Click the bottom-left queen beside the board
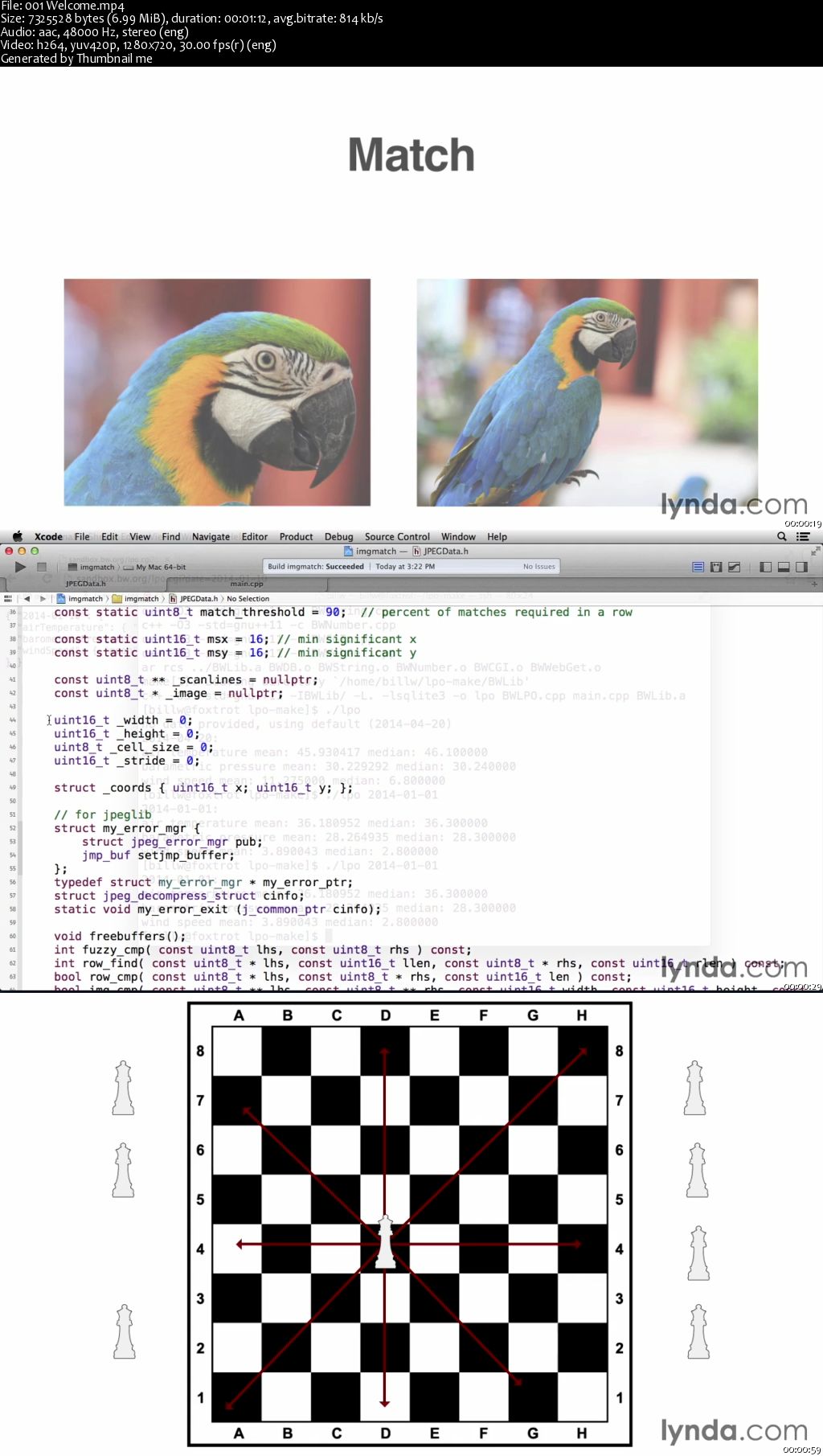The width and height of the screenshot is (823, 1456). tap(125, 1332)
